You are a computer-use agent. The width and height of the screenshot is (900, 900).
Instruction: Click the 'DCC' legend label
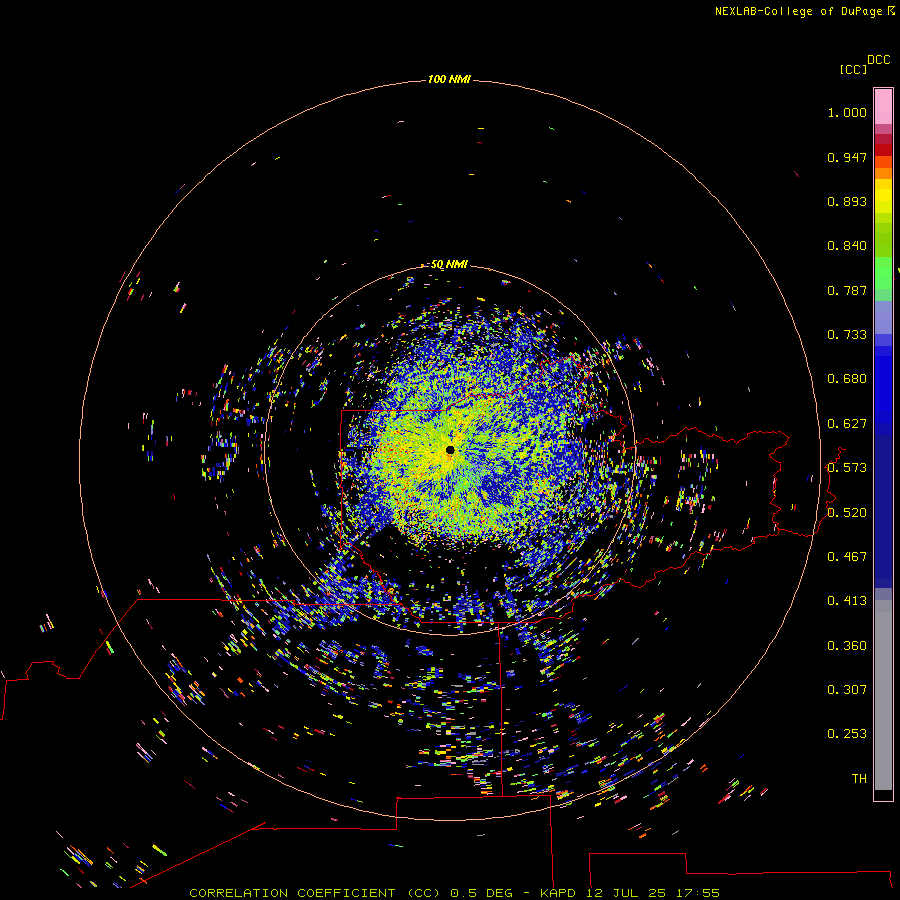pyautogui.click(x=879, y=60)
